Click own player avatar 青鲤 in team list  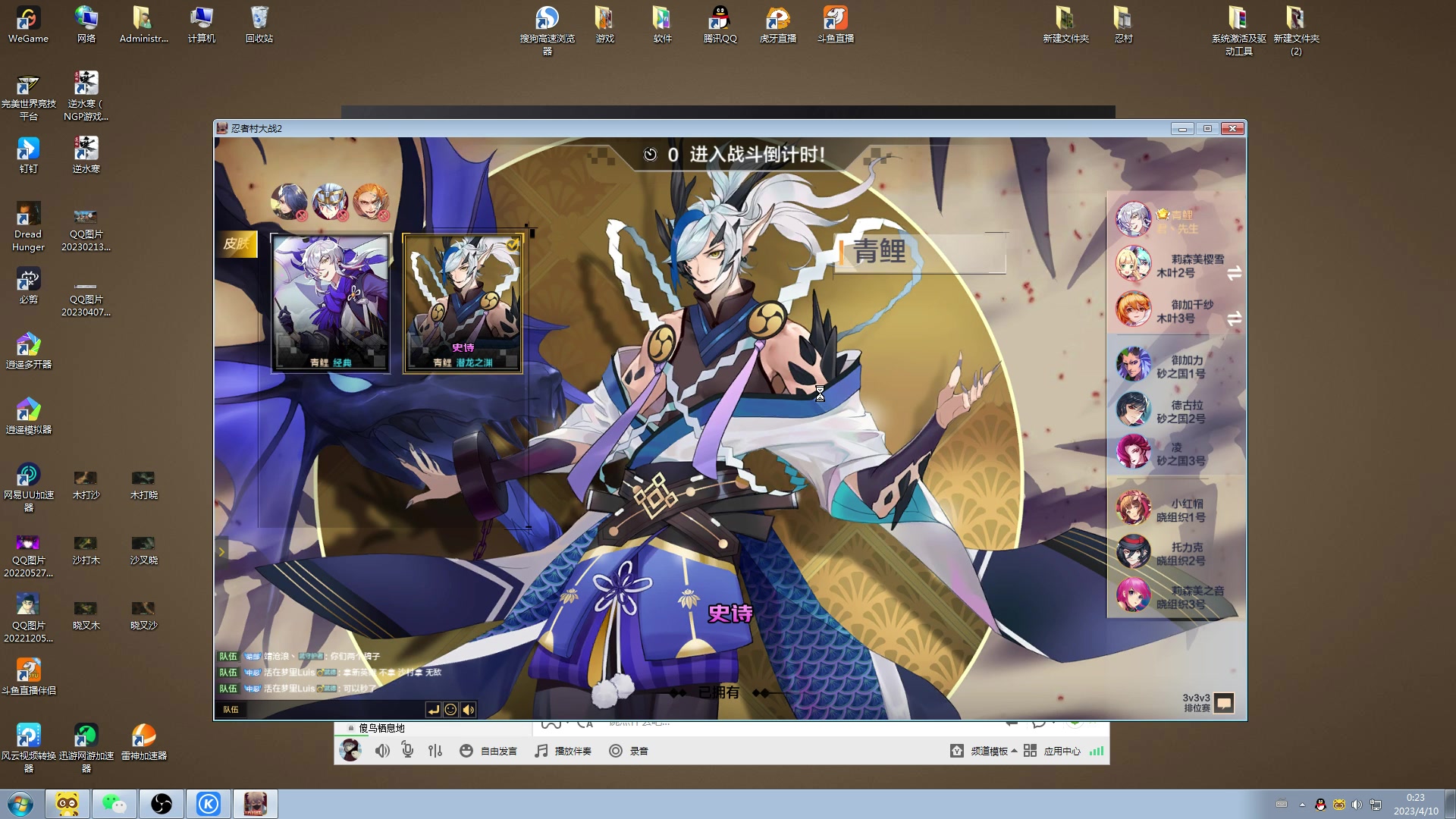[x=1133, y=219]
